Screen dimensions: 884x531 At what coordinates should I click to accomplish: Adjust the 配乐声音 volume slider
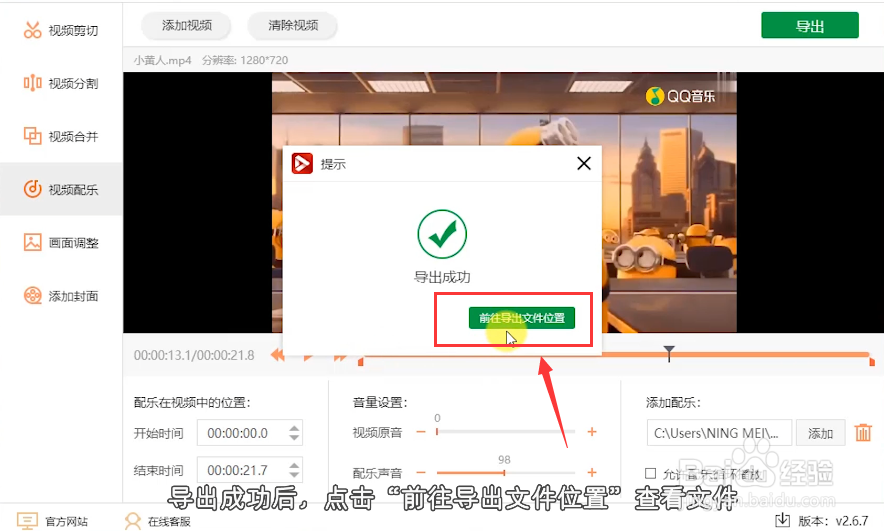(506, 472)
